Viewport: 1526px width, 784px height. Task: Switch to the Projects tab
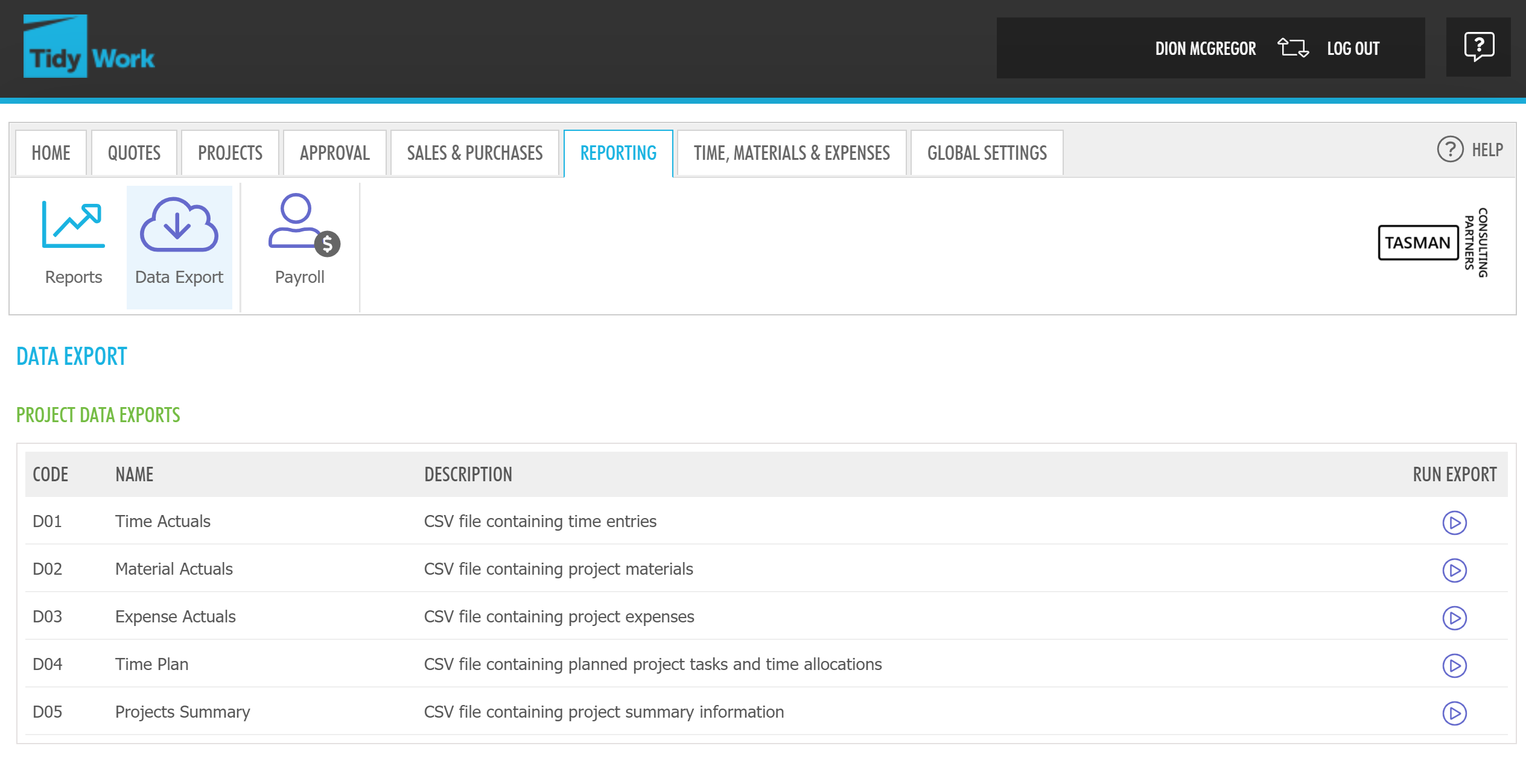230,153
